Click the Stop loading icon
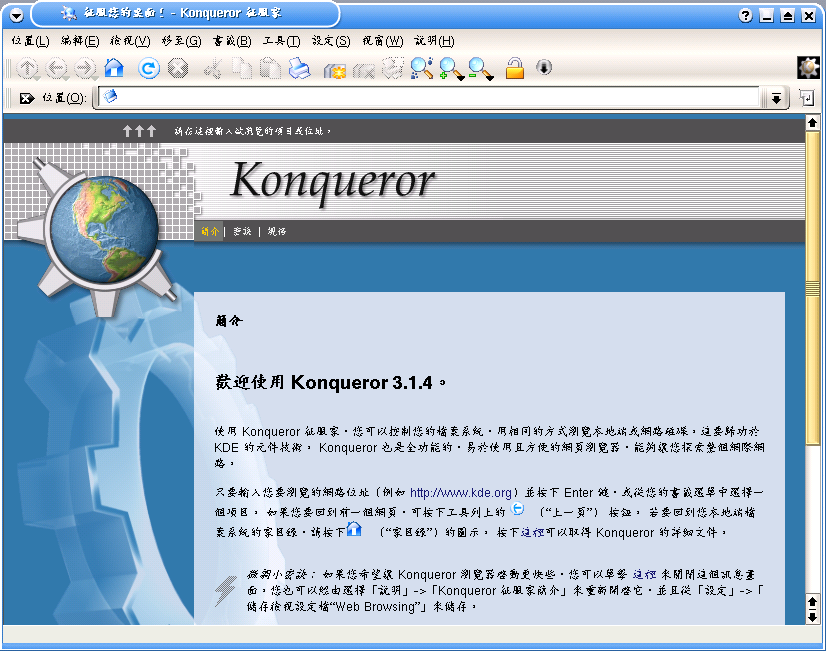Image resolution: width=826 pixels, height=651 pixels. tap(177, 68)
